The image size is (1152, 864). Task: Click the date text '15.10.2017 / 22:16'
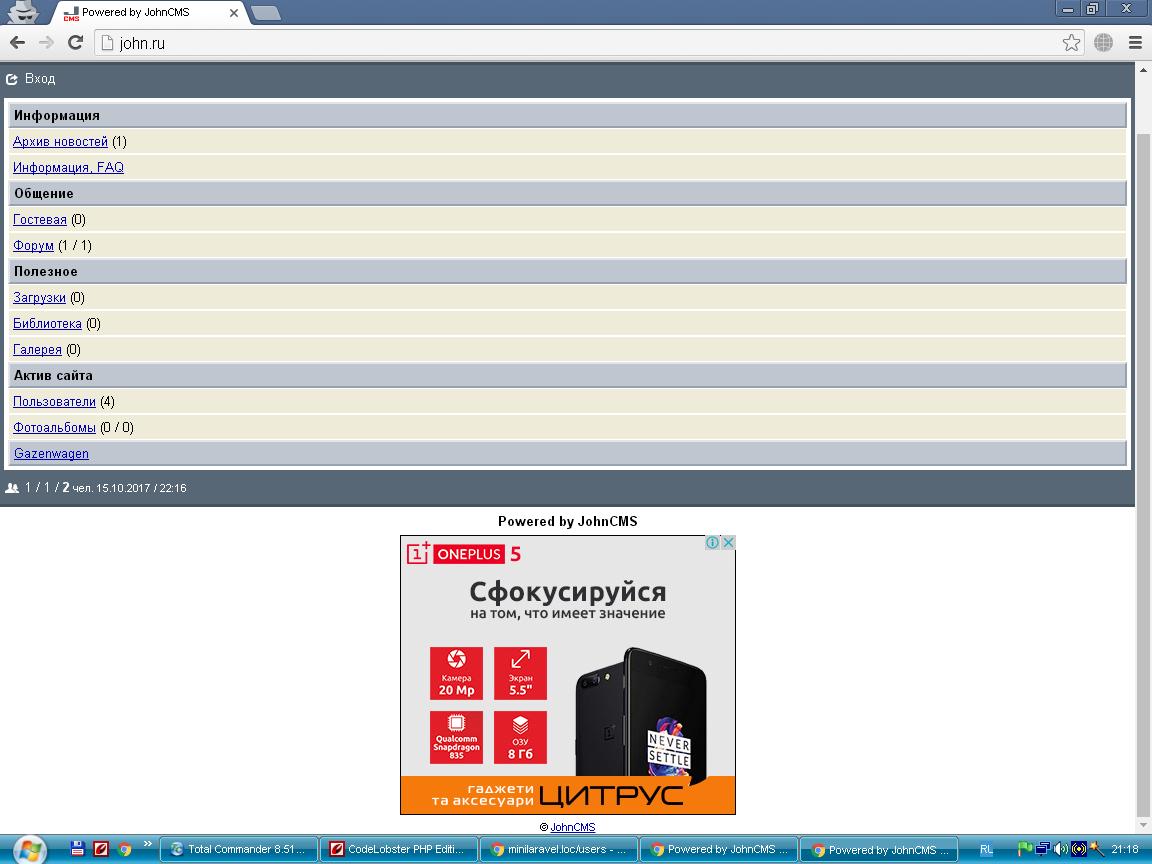click(141, 488)
